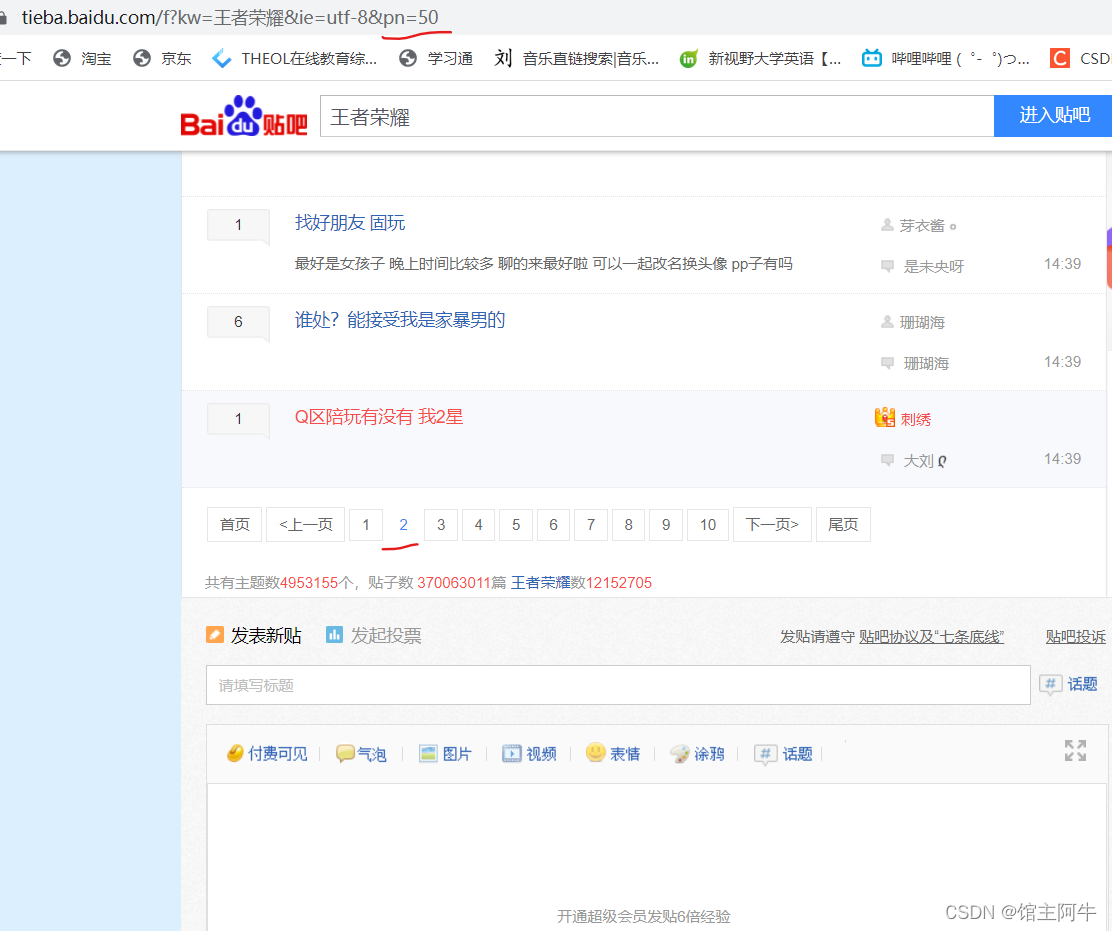Select the 气泡 bubble icon
1112x931 pixels.
pyautogui.click(x=345, y=753)
